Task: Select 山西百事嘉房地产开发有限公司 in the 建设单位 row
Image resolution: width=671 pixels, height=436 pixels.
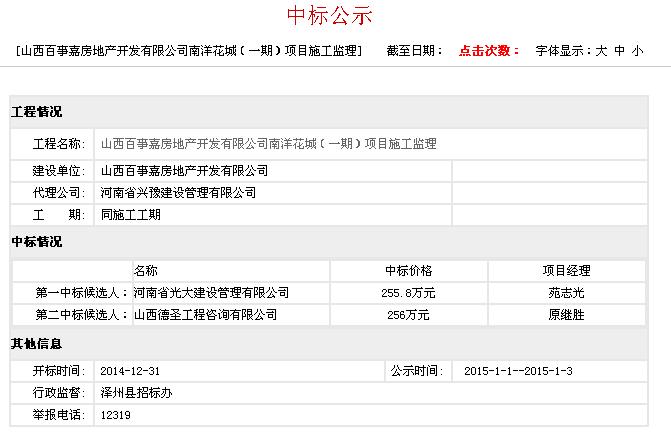Action: point(184,171)
